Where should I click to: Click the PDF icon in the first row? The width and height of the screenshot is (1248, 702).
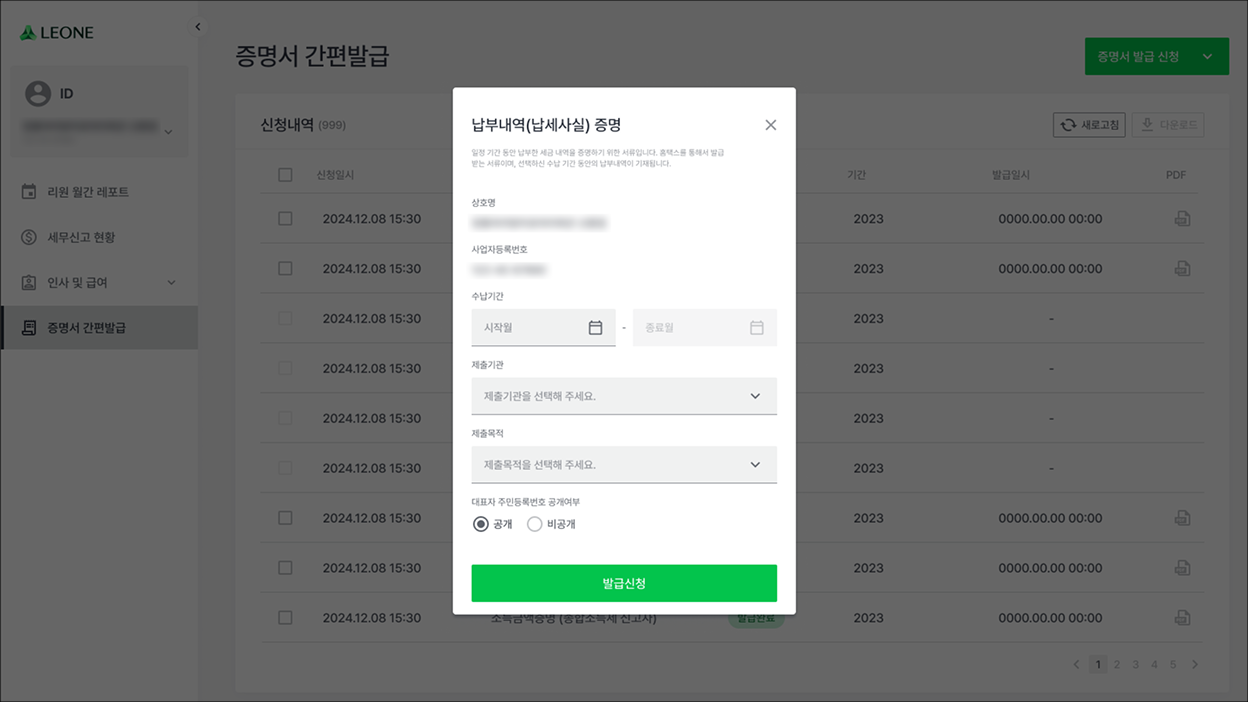[x=1181, y=219]
